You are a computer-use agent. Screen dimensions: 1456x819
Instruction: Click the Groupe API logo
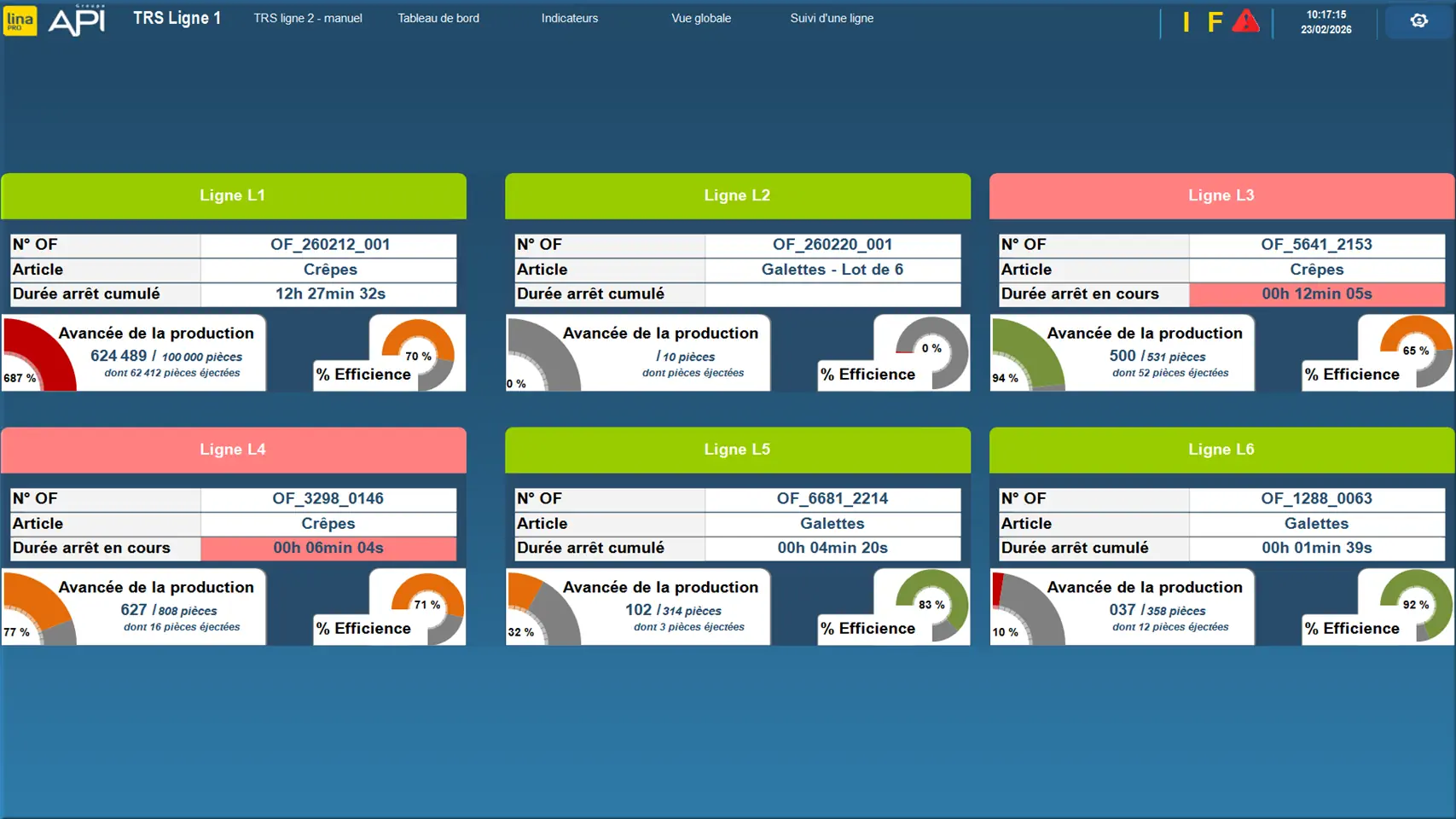(x=77, y=20)
